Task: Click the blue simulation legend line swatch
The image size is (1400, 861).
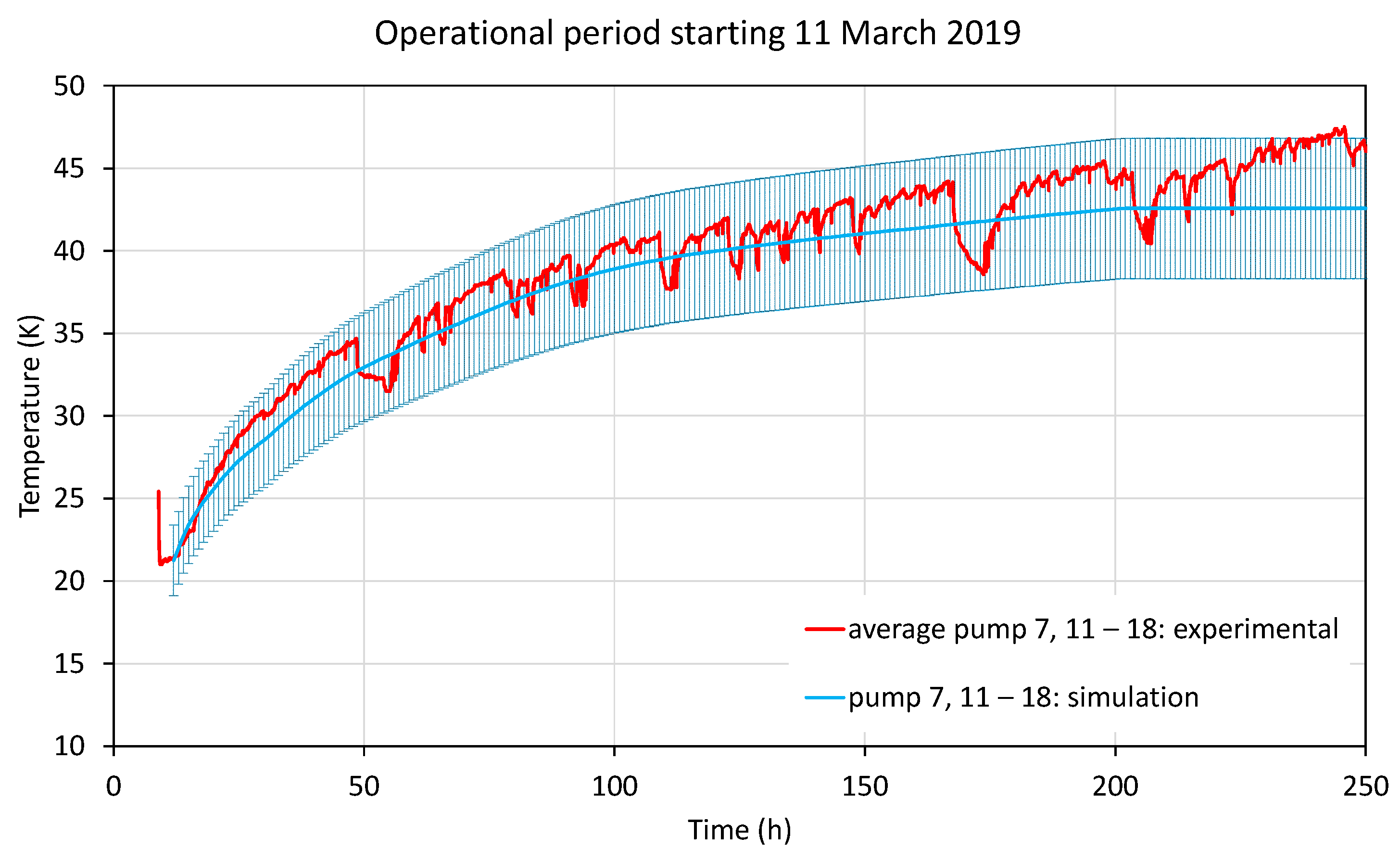Action: coord(824,697)
